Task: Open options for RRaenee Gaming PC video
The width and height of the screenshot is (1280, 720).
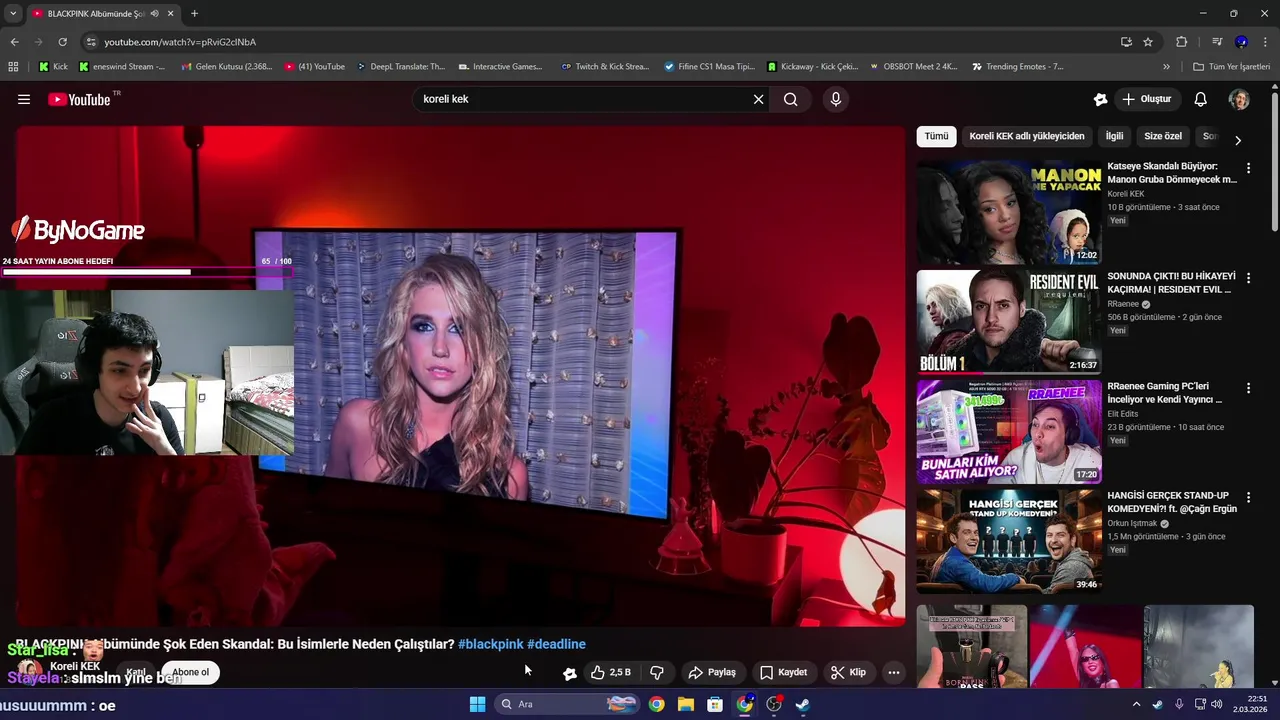Action: 1248,388
